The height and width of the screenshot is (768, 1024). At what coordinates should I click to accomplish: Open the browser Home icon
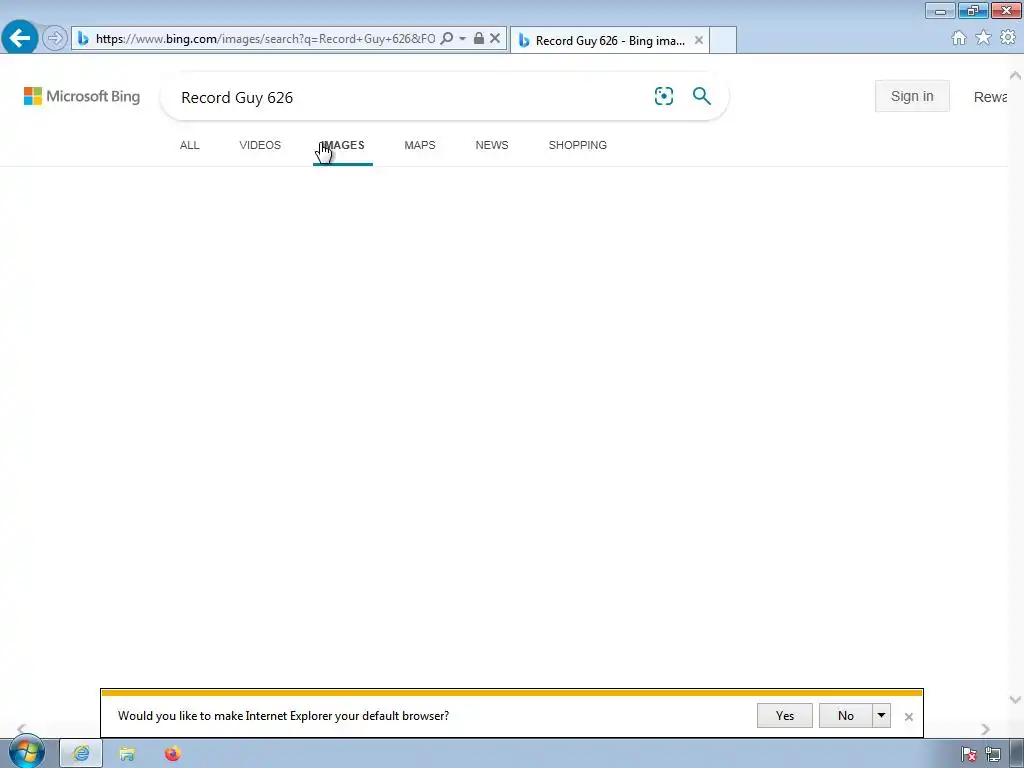click(959, 38)
